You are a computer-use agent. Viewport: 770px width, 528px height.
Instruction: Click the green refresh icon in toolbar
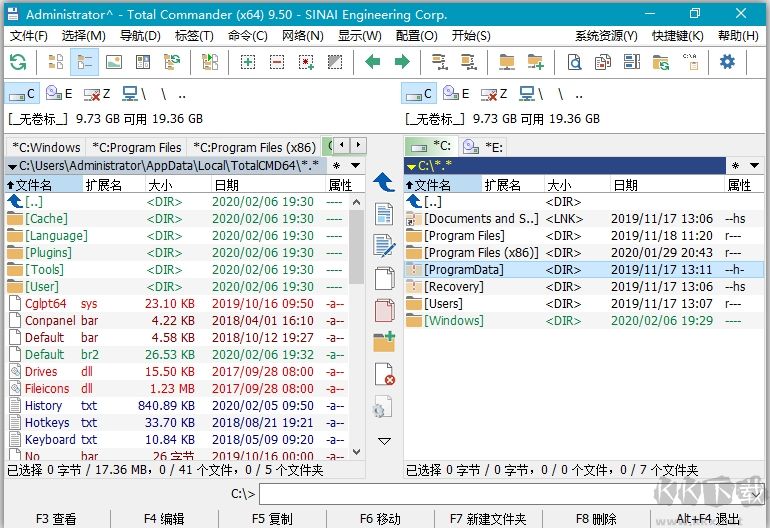coord(18,62)
